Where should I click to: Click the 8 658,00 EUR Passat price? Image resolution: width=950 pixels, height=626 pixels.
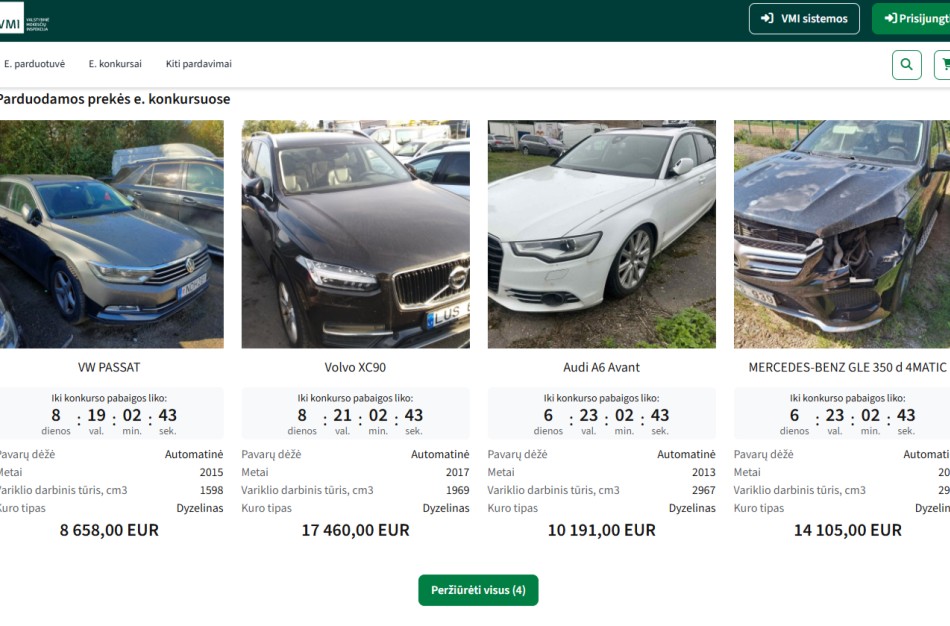tap(109, 530)
